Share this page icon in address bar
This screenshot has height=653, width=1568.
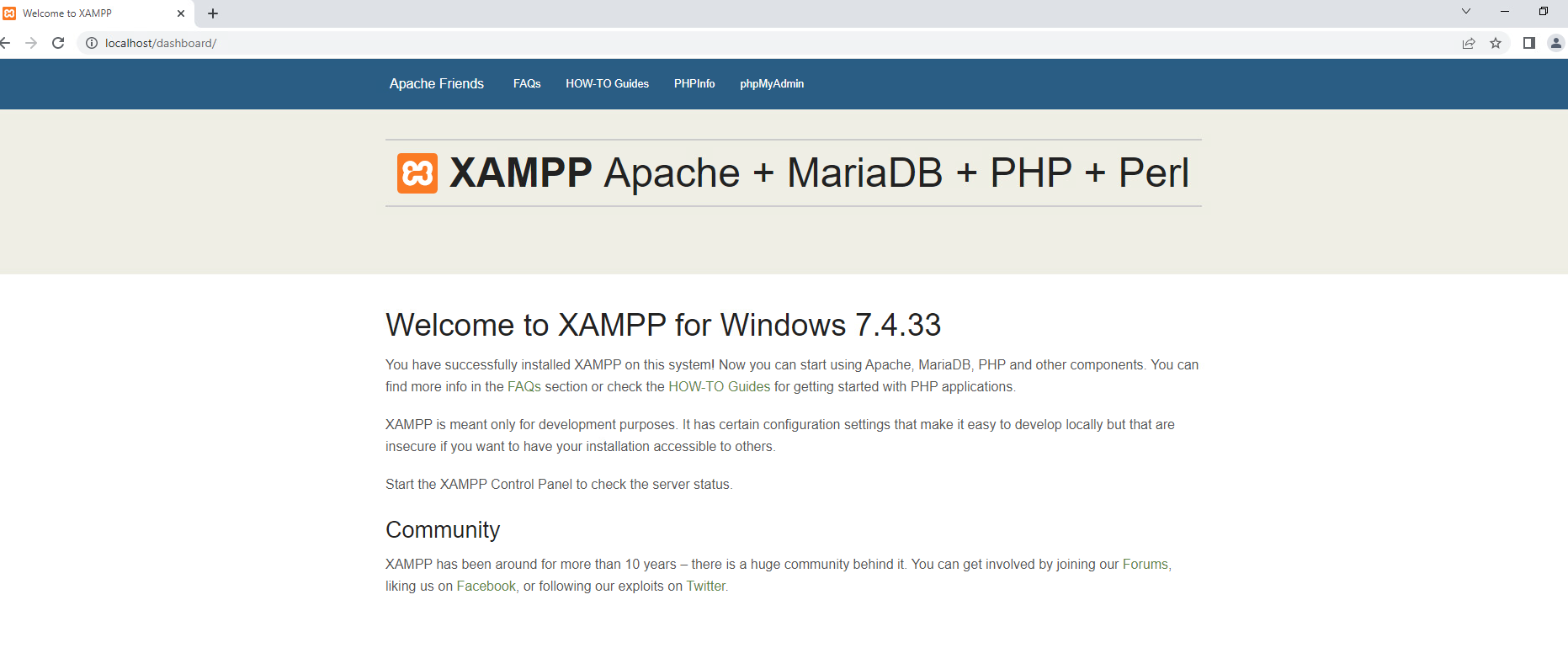point(1469,43)
